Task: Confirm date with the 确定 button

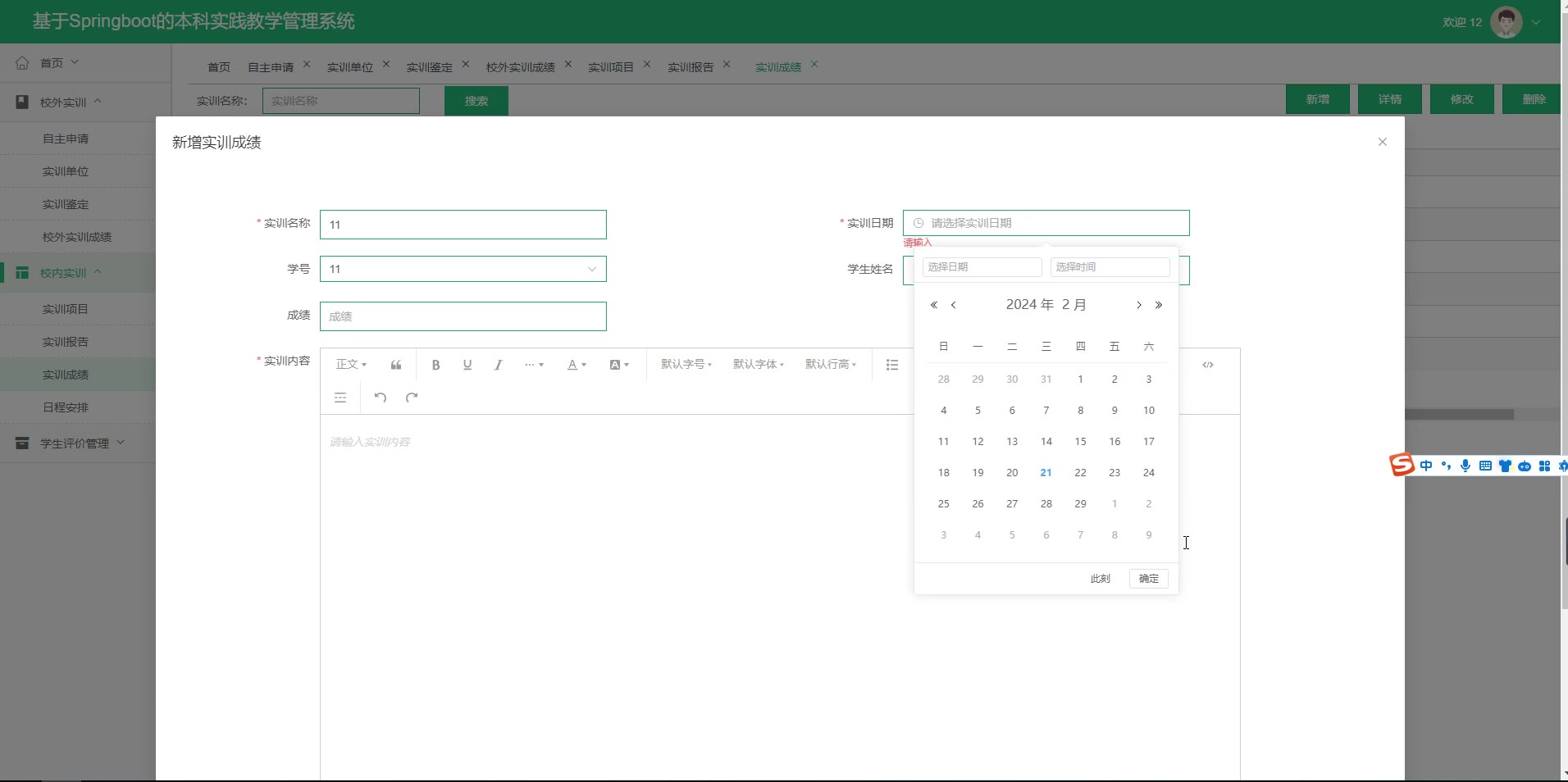Action: [1148, 579]
